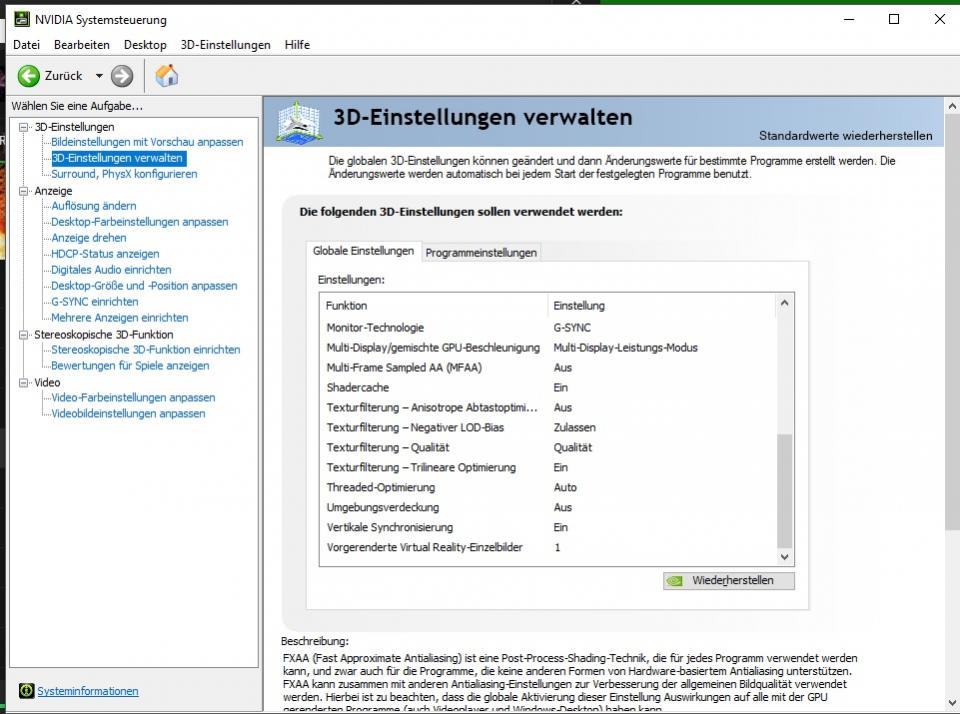Click the NVIDIA logo in title bar

tap(22, 19)
